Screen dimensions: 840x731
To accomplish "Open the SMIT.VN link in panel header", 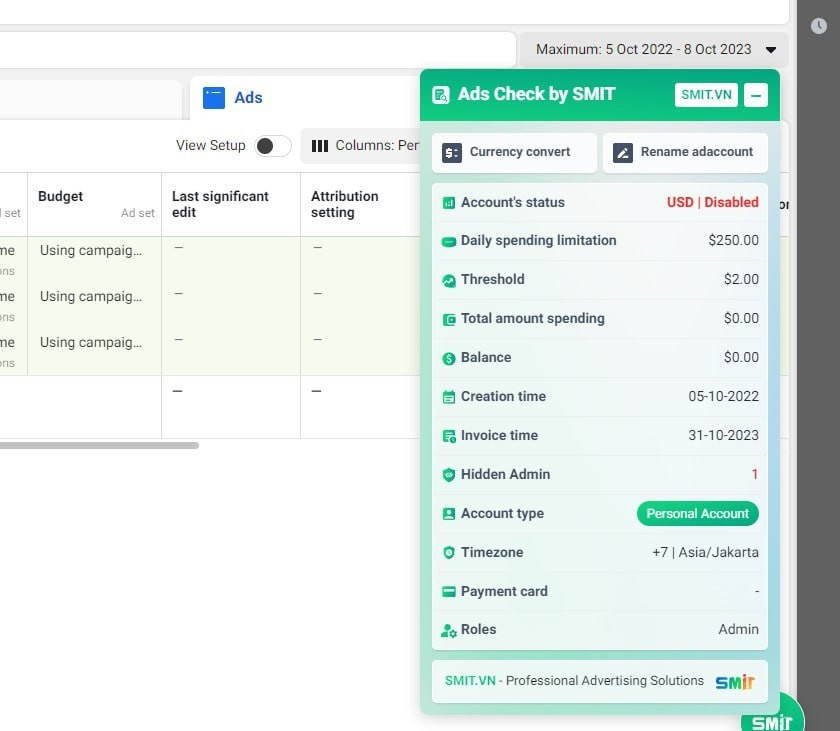I will coord(706,95).
